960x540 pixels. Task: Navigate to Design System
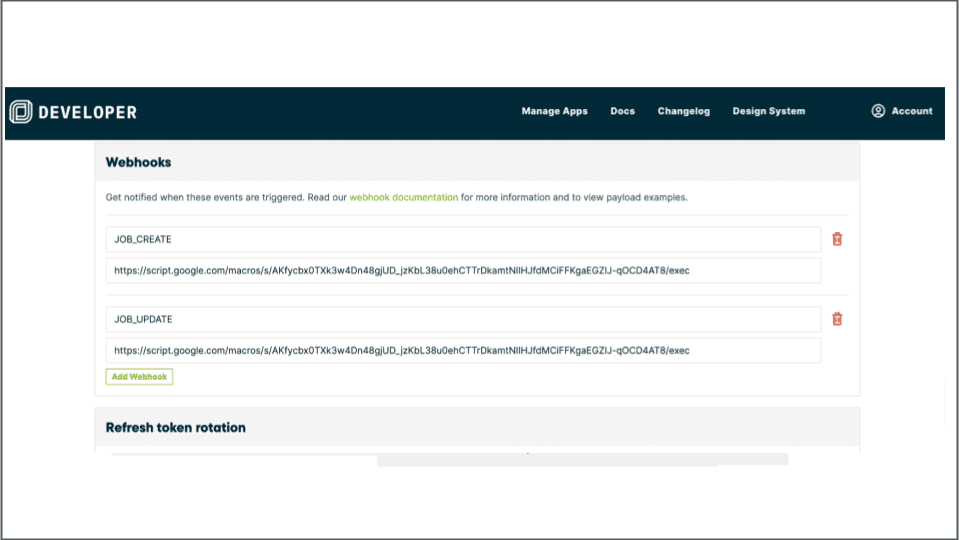768,111
